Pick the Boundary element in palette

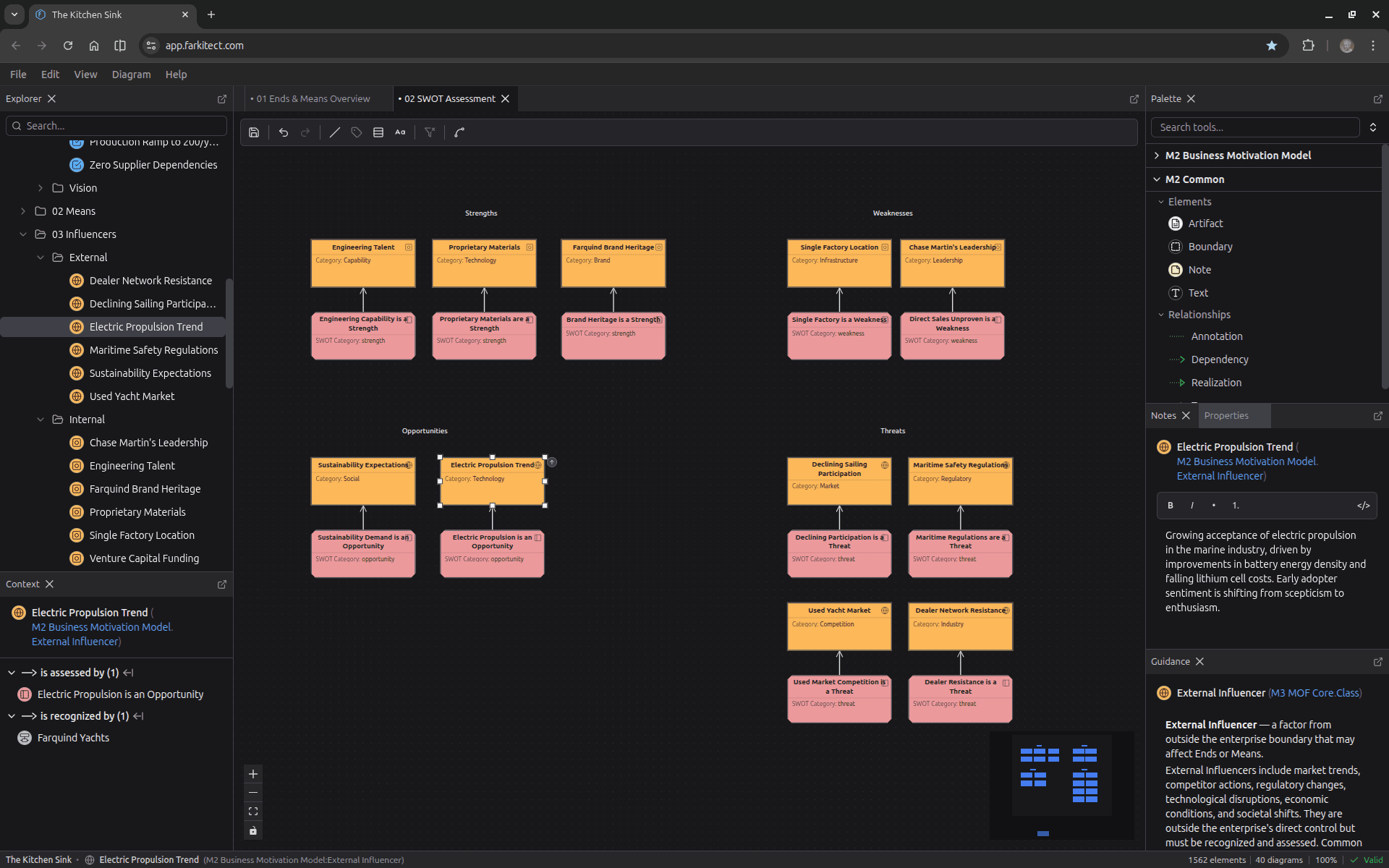point(1200,247)
